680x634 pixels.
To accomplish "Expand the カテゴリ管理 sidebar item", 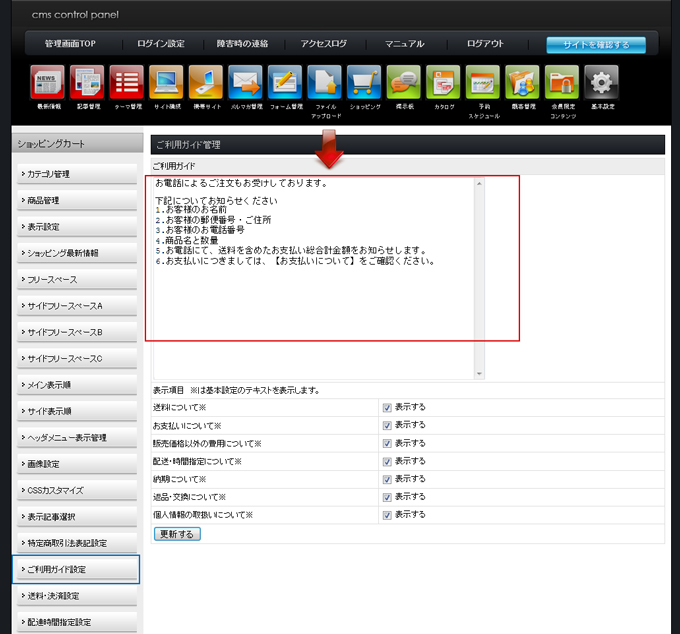I will [76, 174].
